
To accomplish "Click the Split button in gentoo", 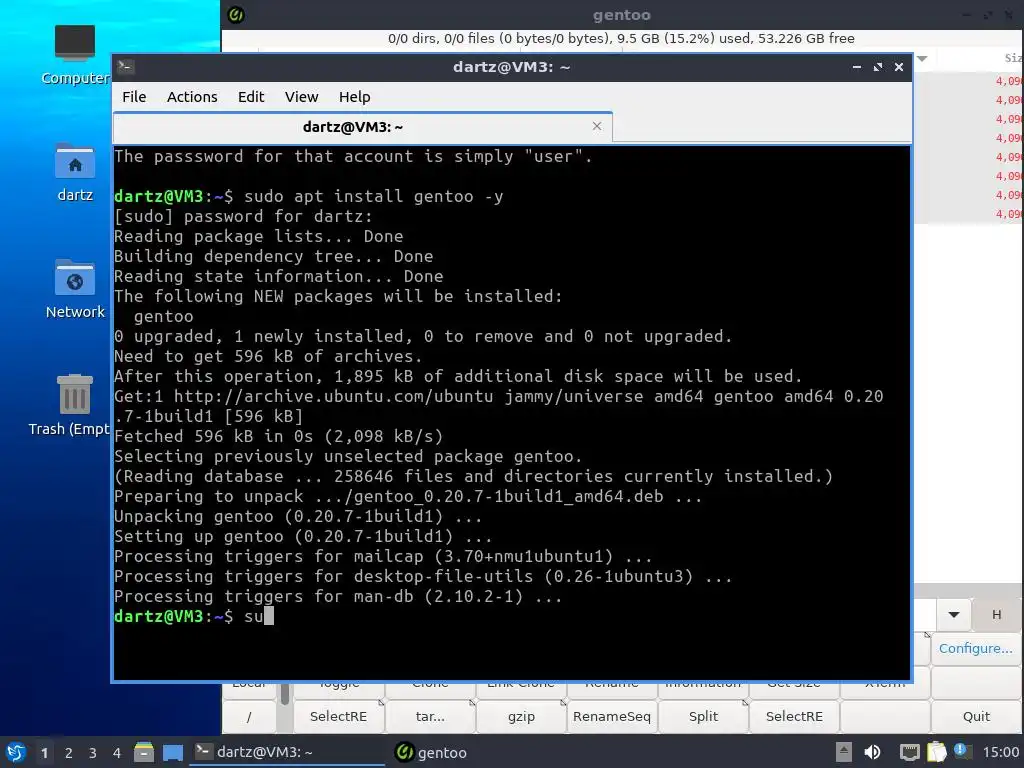I will pos(703,716).
